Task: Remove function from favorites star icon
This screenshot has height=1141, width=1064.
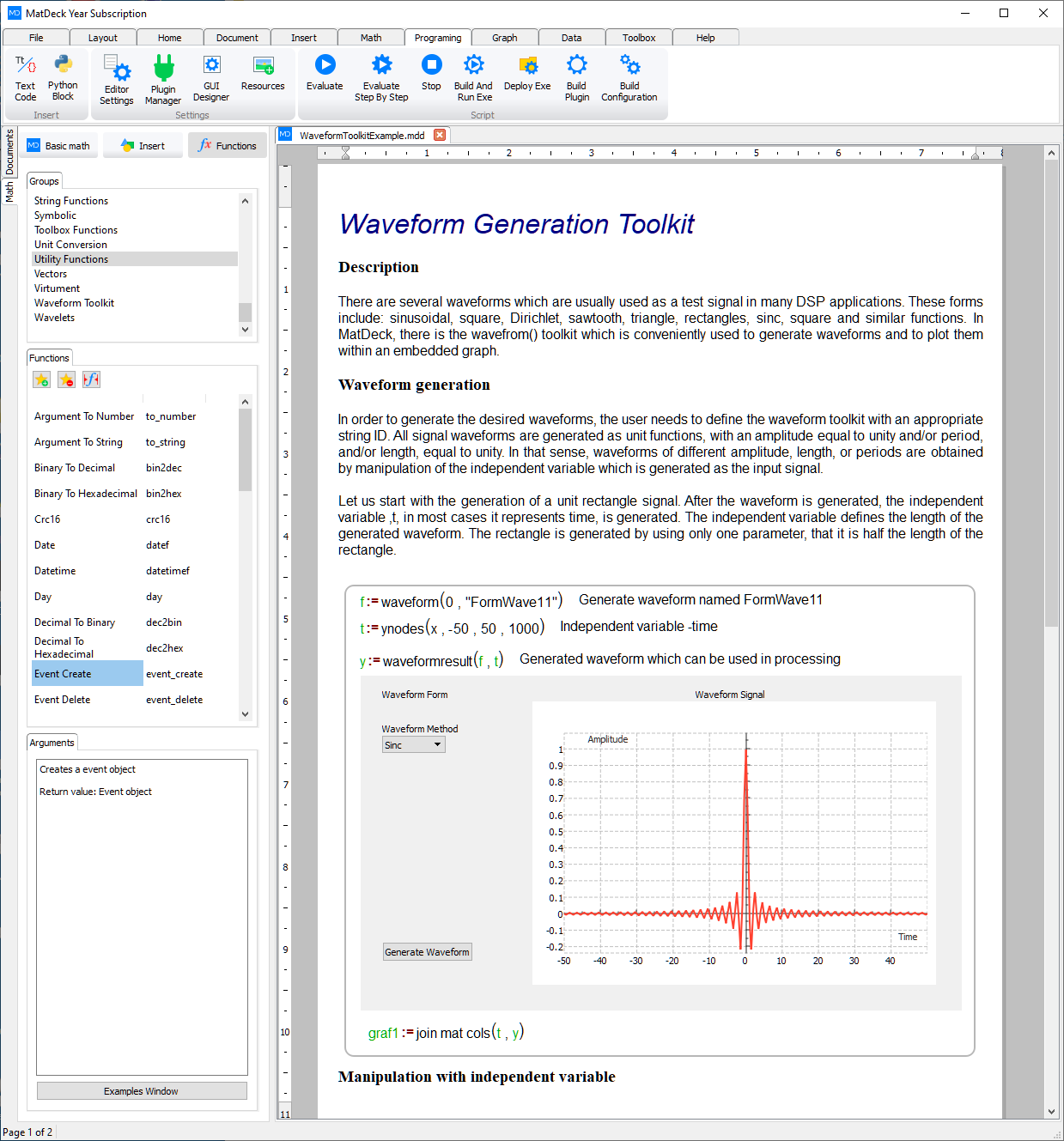Action: [66, 379]
